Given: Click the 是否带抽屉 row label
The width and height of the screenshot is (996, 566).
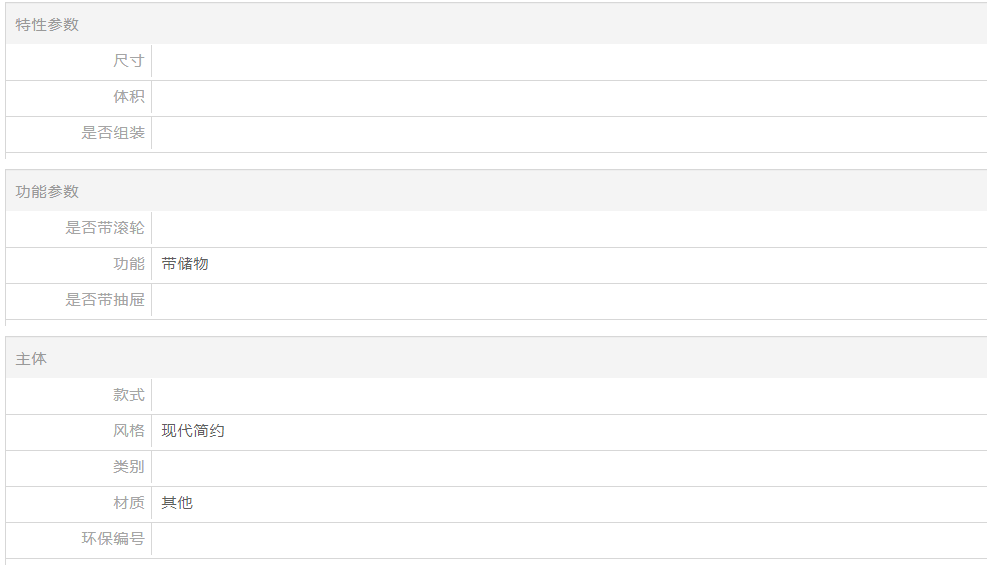Looking at the screenshot, I should (x=105, y=300).
